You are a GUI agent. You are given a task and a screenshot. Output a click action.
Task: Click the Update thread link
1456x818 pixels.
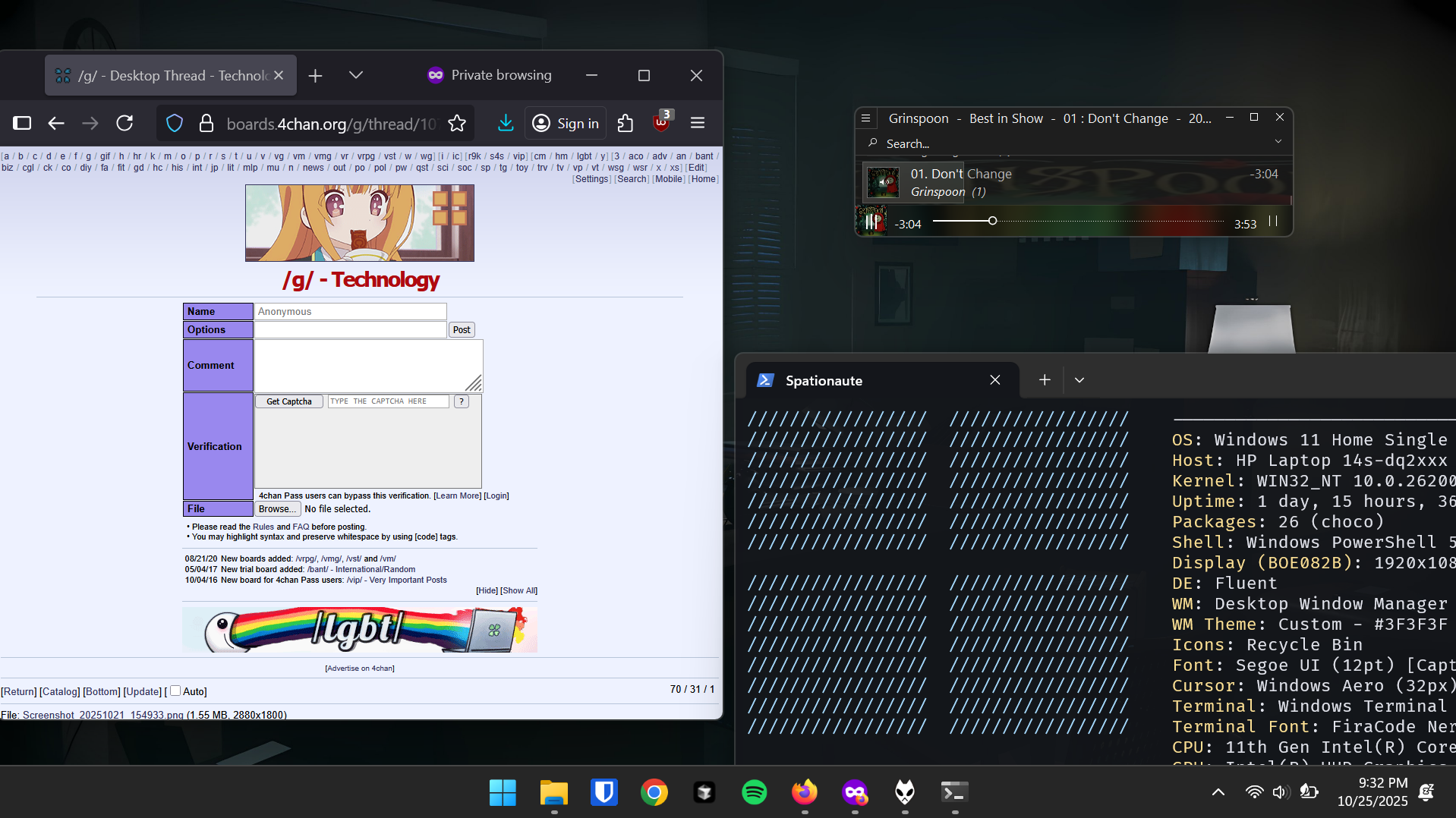click(143, 692)
